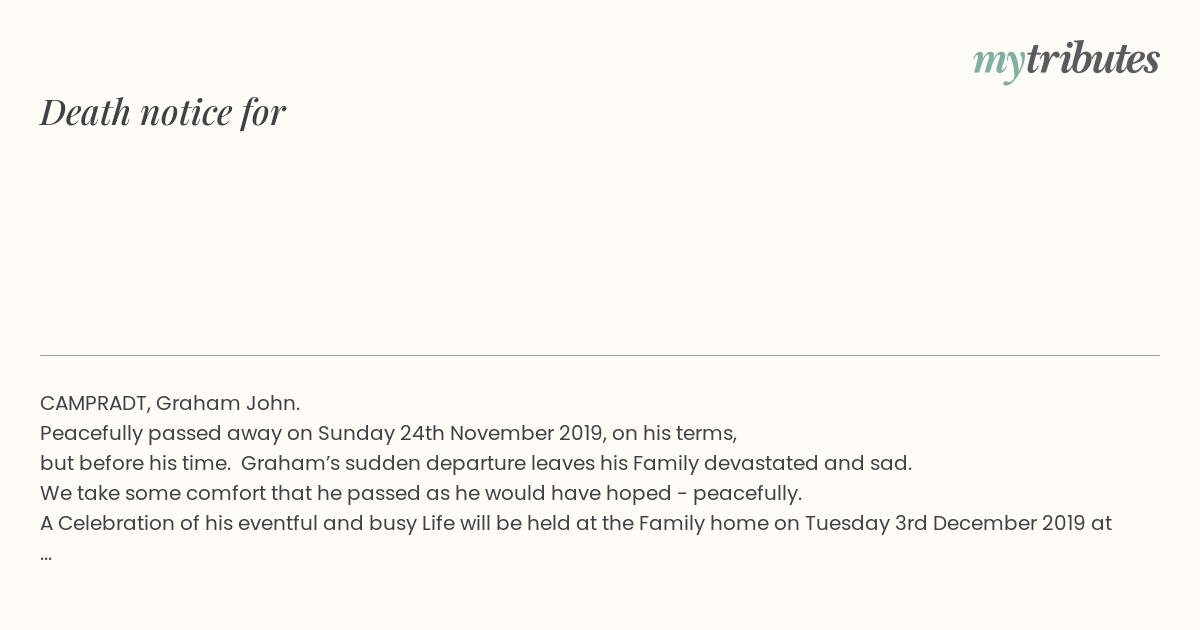Click the truncation ellipsis at text end

[46, 555]
